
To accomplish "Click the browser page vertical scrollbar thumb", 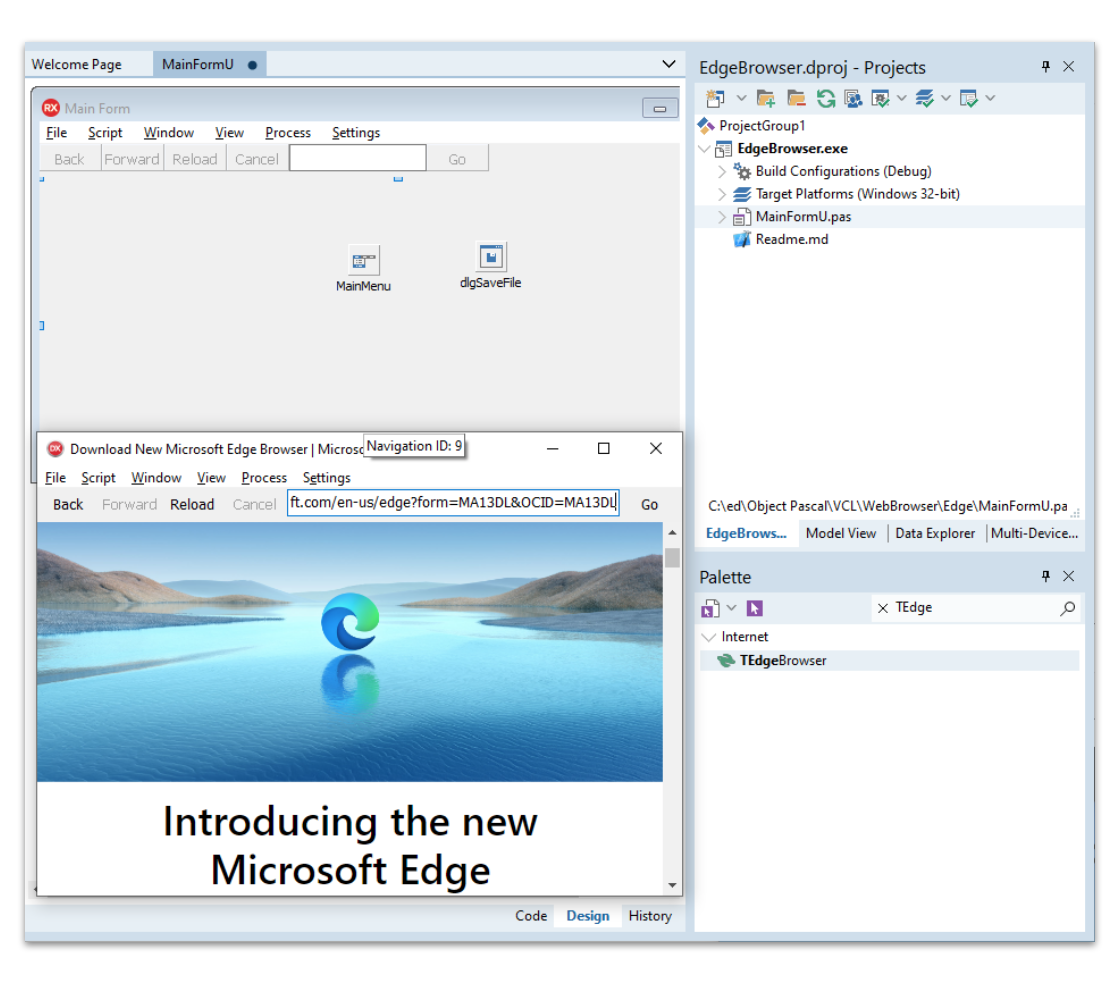I will pos(672,557).
